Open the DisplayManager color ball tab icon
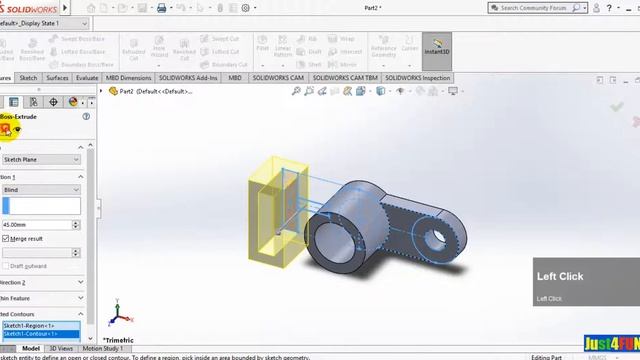Viewport: 640px width, 360px height. coord(73,102)
